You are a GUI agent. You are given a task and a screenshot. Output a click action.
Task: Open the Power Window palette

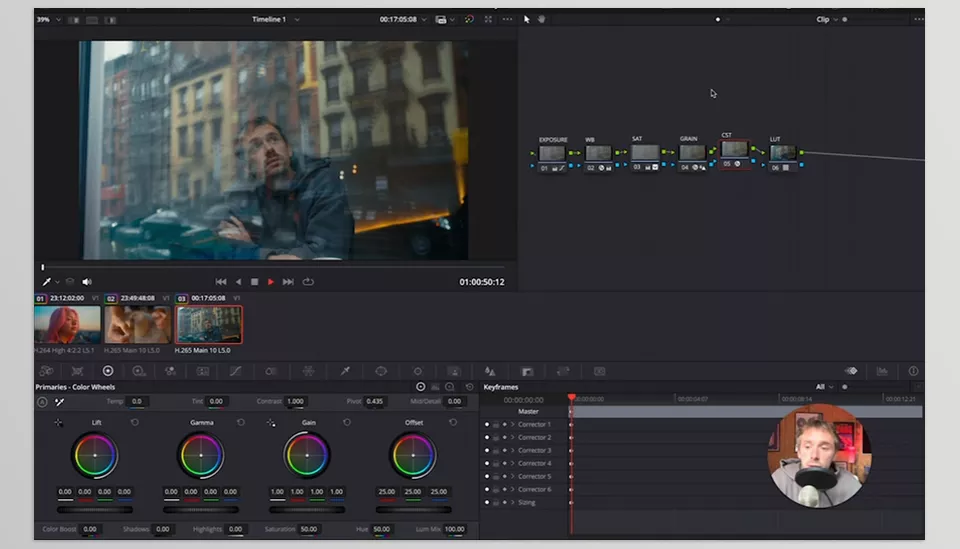[381, 371]
